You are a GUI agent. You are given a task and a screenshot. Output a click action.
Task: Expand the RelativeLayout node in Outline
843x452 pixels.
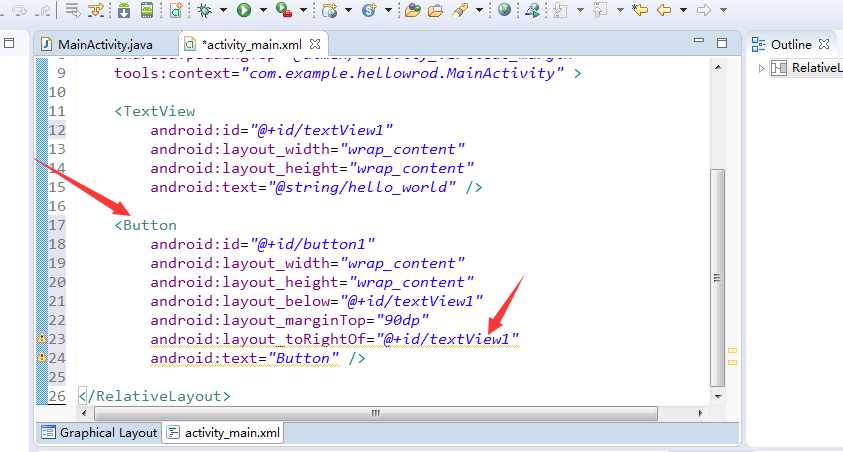[761, 68]
